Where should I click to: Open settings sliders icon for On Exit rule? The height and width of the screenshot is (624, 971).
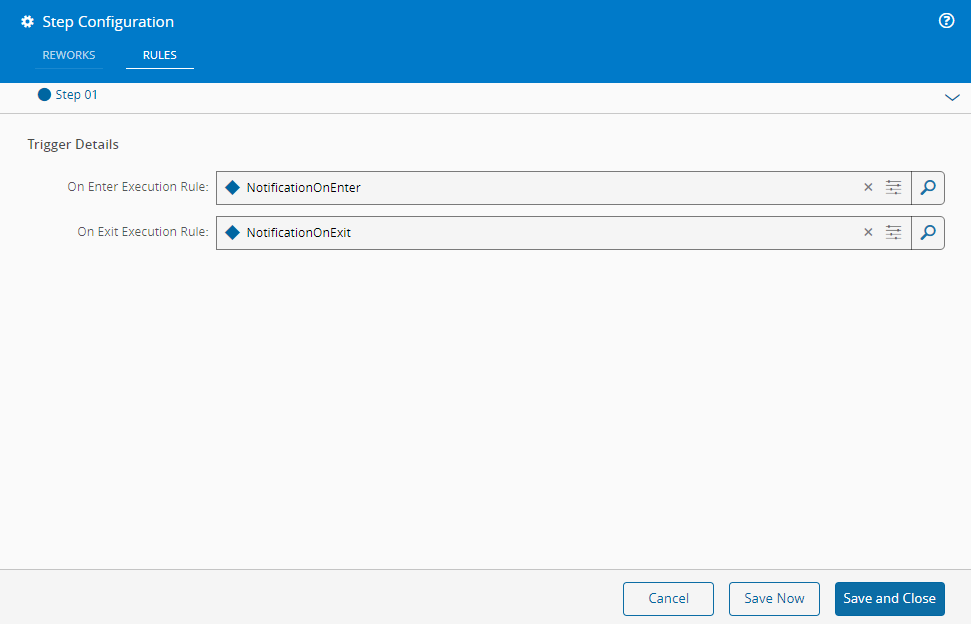[x=893, y=232]
